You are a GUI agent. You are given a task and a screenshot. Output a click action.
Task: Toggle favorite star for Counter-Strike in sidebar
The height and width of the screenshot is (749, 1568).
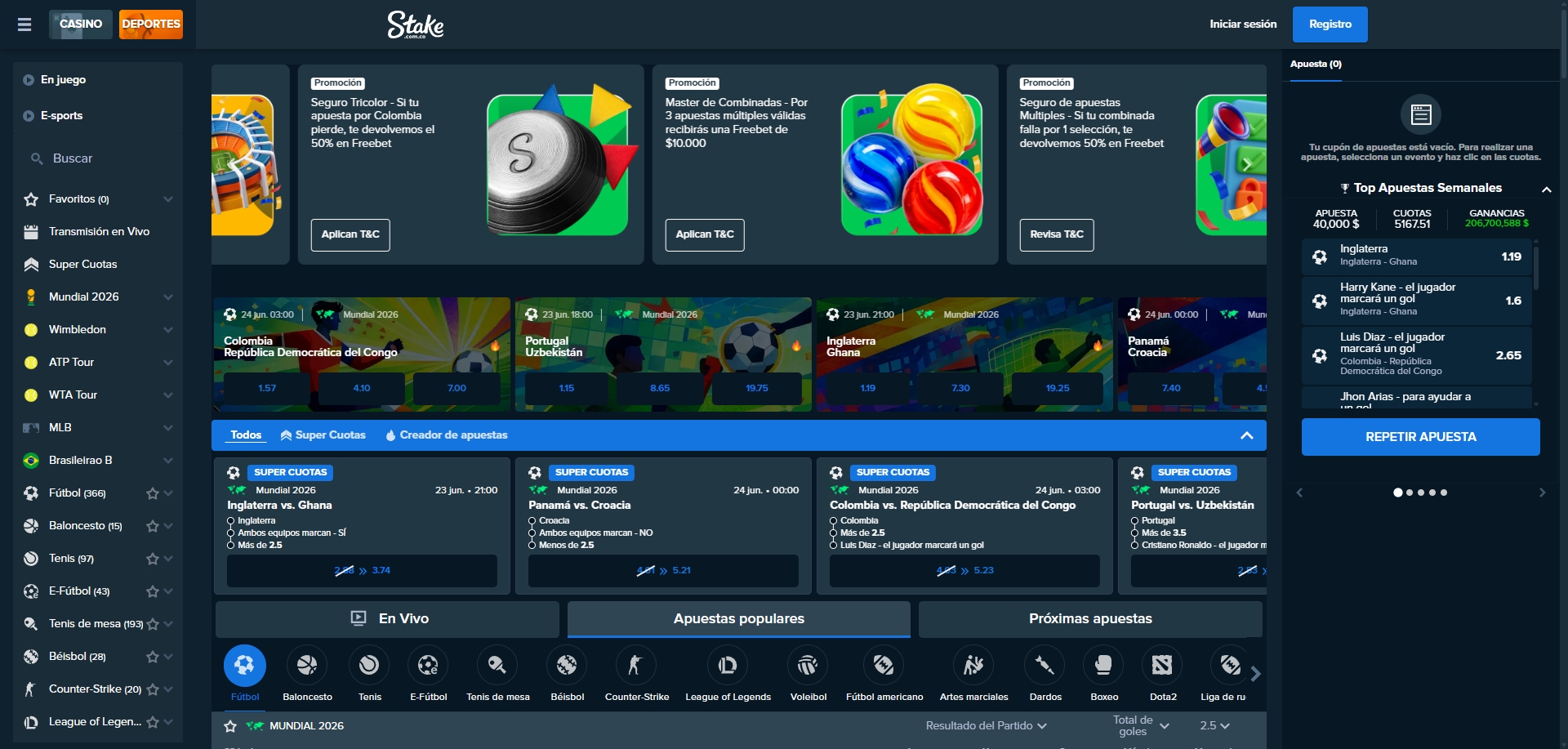coord(152,689)
